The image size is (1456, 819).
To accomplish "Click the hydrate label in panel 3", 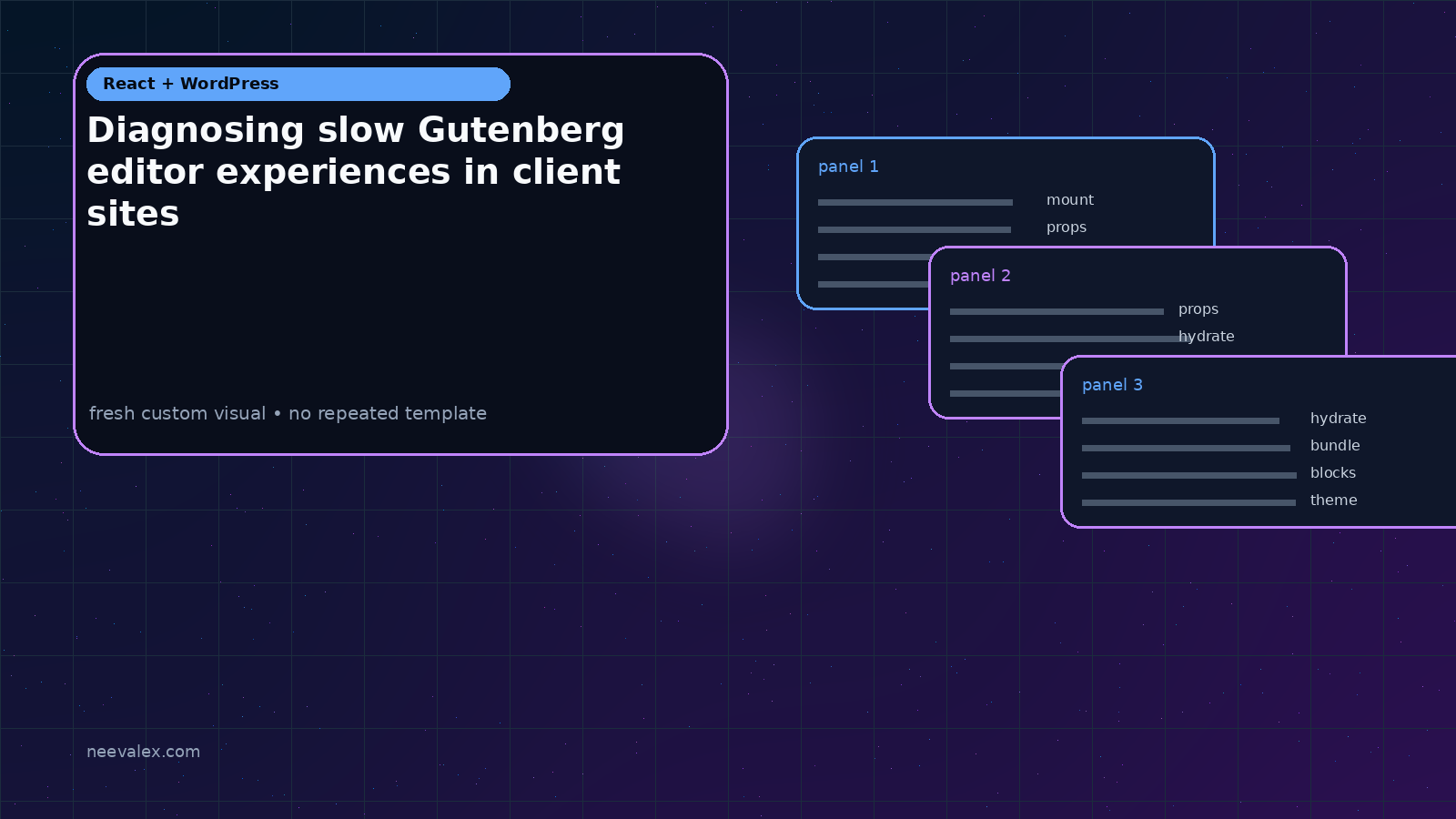I will click(1339, 419).
